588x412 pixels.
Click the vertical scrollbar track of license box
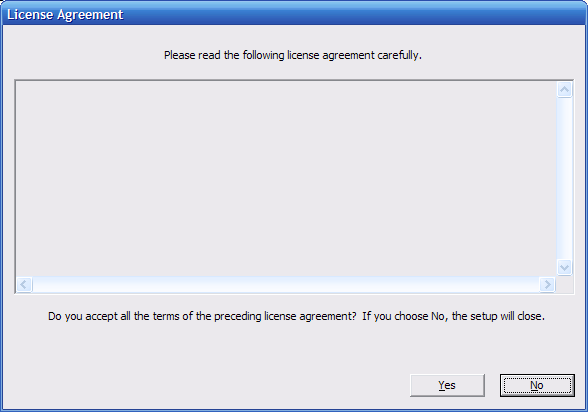[x=564, y=179]
